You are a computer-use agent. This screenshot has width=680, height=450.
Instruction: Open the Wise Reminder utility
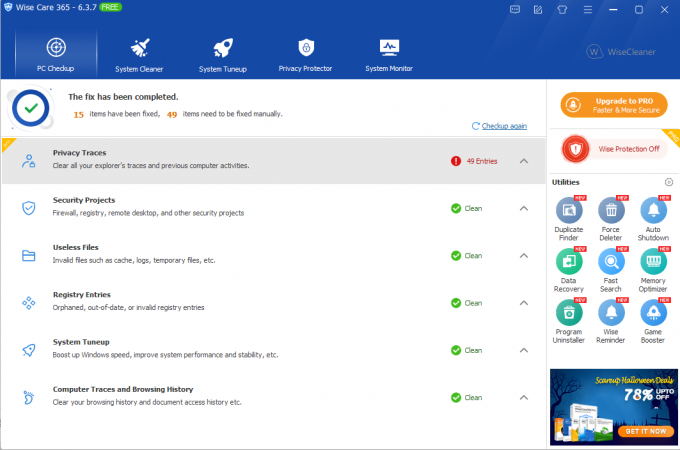[611, 321]
